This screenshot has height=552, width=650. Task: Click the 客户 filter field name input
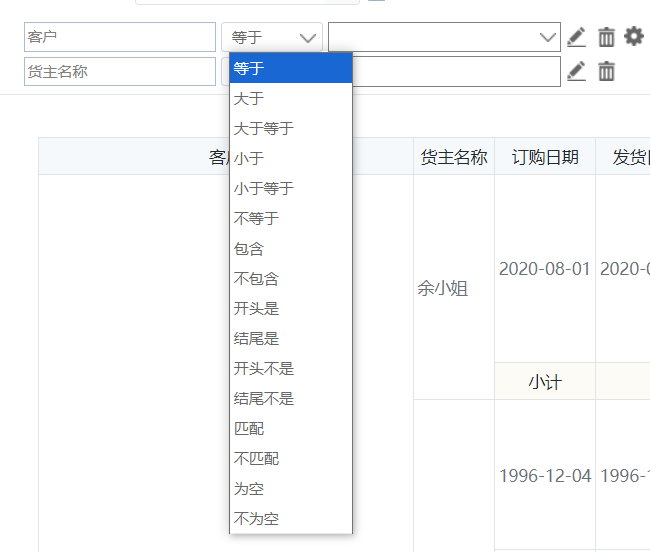119,37
